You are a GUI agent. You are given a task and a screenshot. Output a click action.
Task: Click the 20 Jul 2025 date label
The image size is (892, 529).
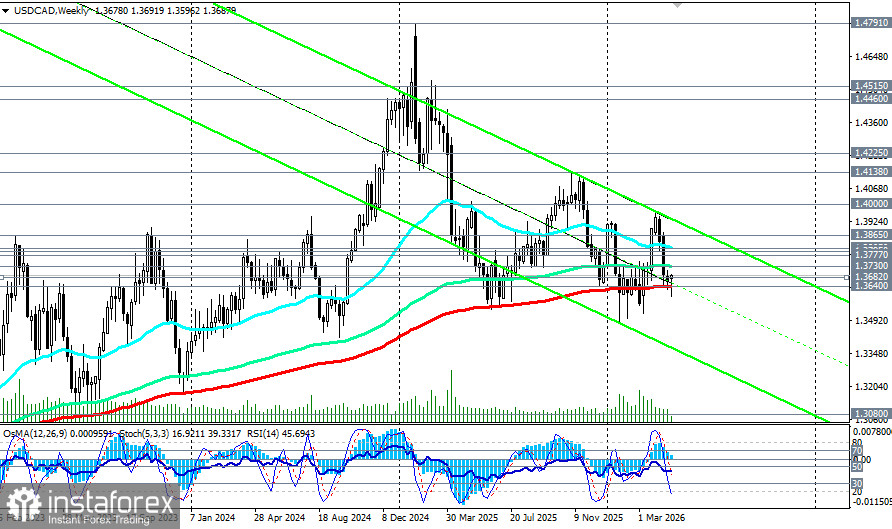[x=534, y=518]
